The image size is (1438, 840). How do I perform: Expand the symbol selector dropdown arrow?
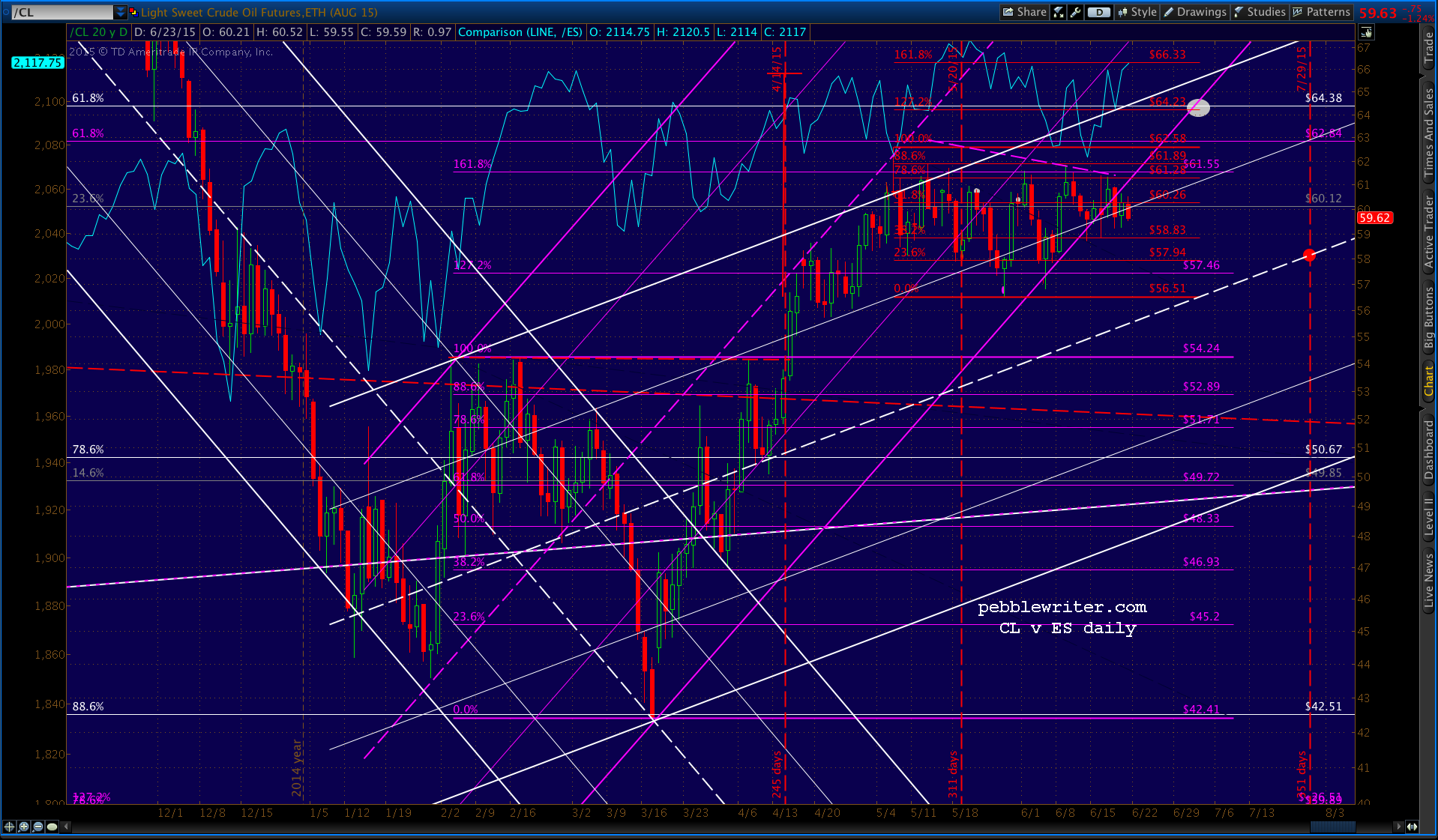(120, 12)
